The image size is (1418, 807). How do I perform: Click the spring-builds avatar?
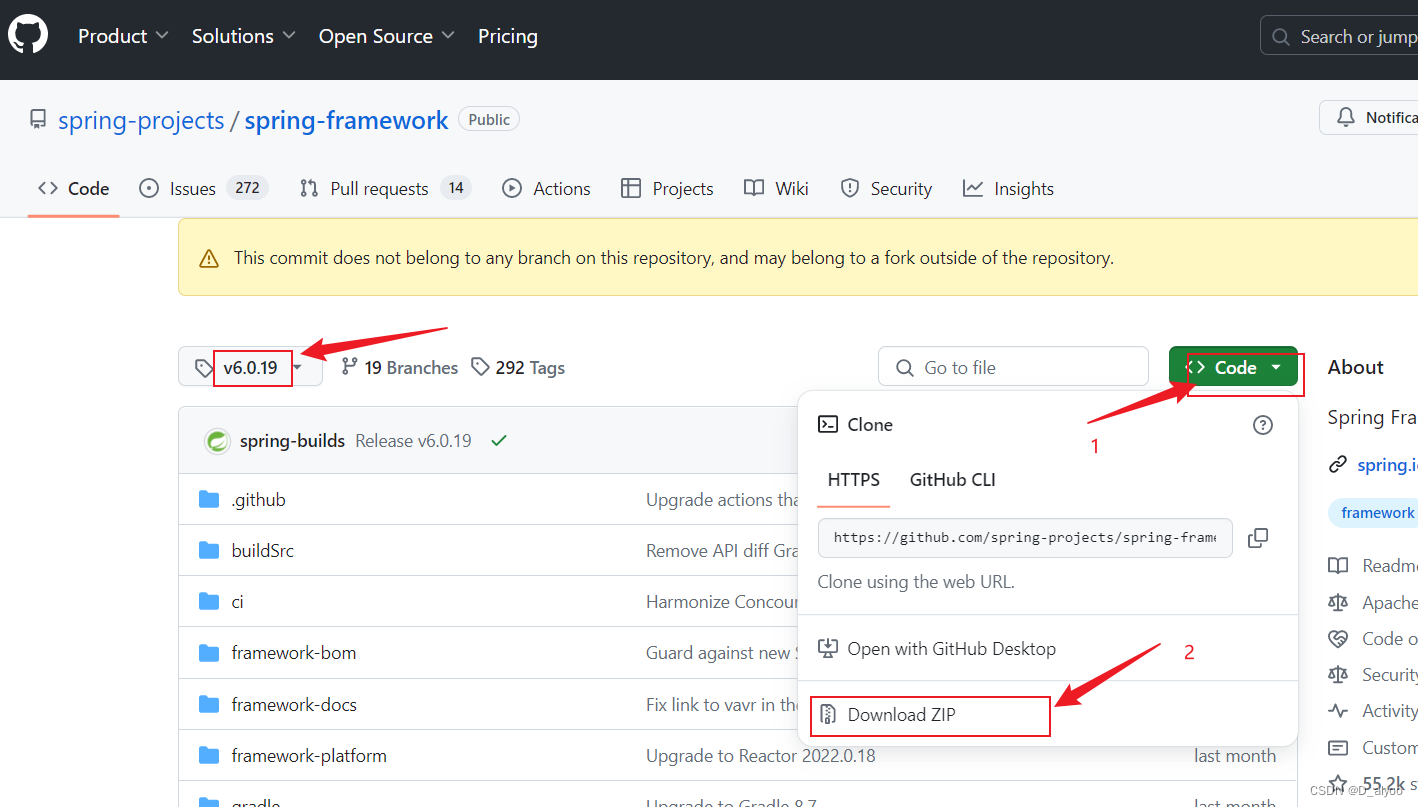click(x=217, y=440)
